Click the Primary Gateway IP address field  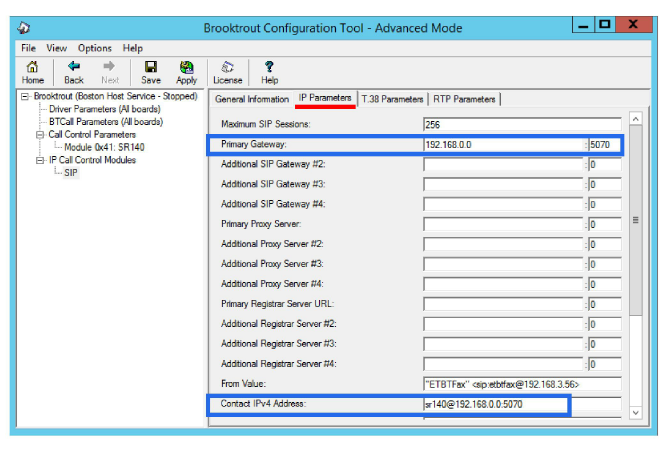coord(504,145)
